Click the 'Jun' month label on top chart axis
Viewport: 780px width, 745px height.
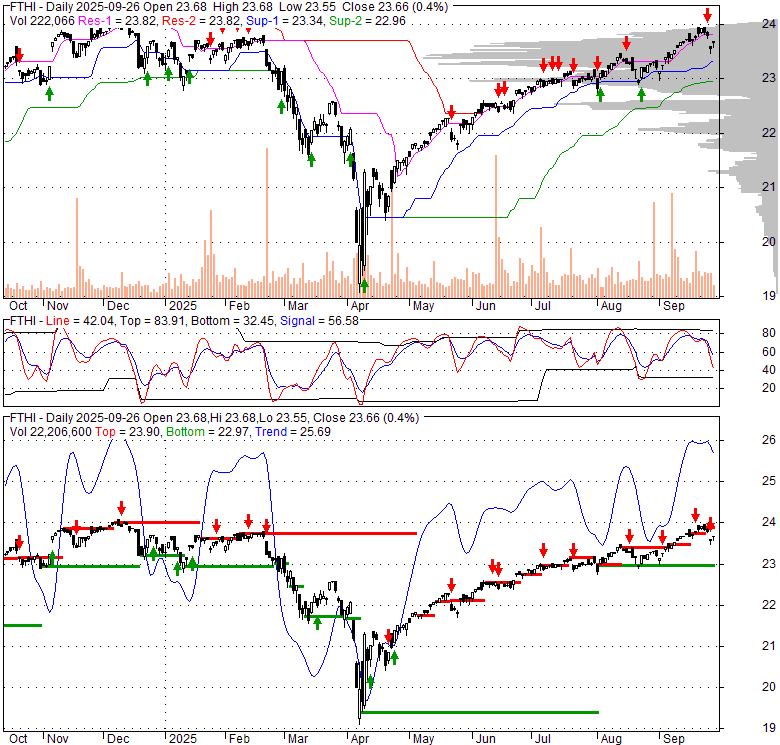486,306
